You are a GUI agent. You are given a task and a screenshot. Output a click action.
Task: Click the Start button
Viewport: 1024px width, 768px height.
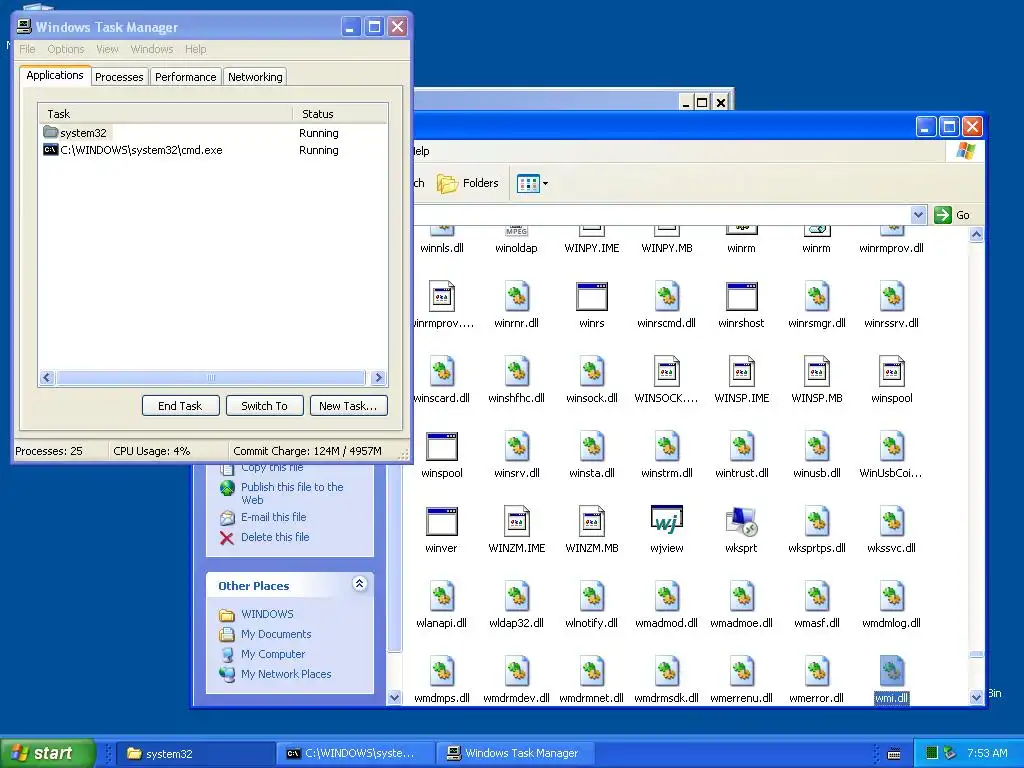click(x=47, y=753)
